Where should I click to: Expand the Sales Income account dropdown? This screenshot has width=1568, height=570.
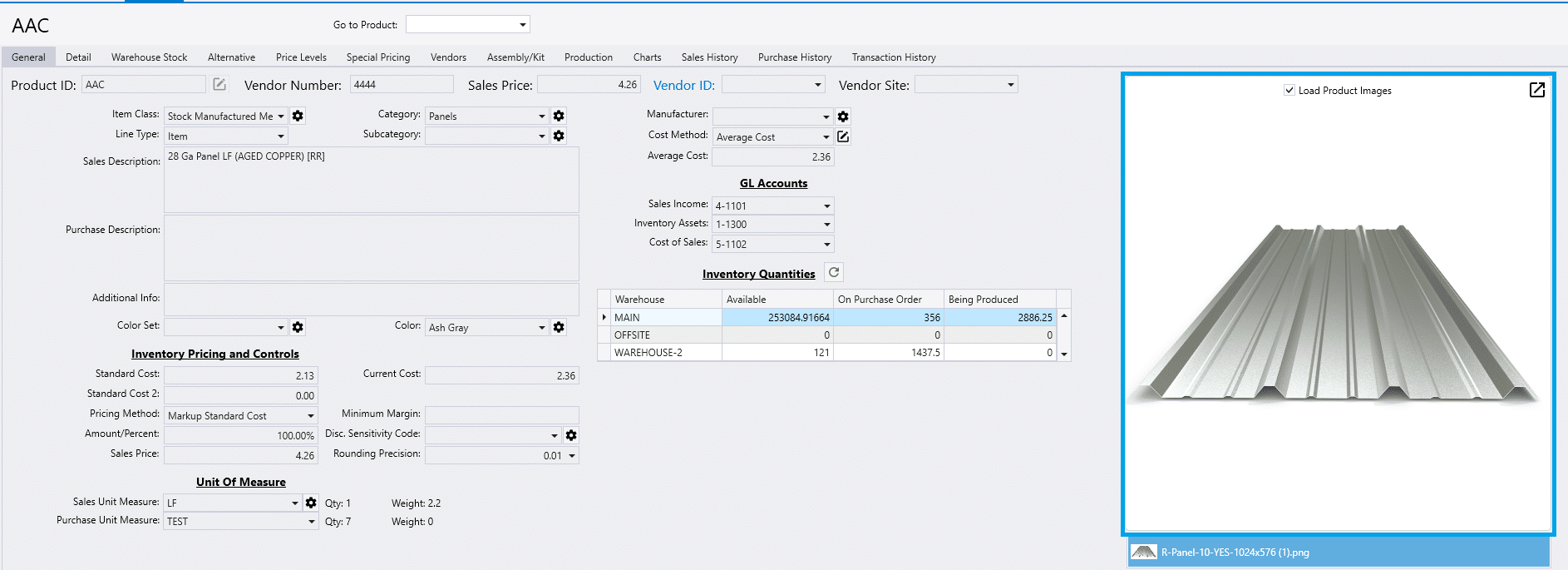826,206
